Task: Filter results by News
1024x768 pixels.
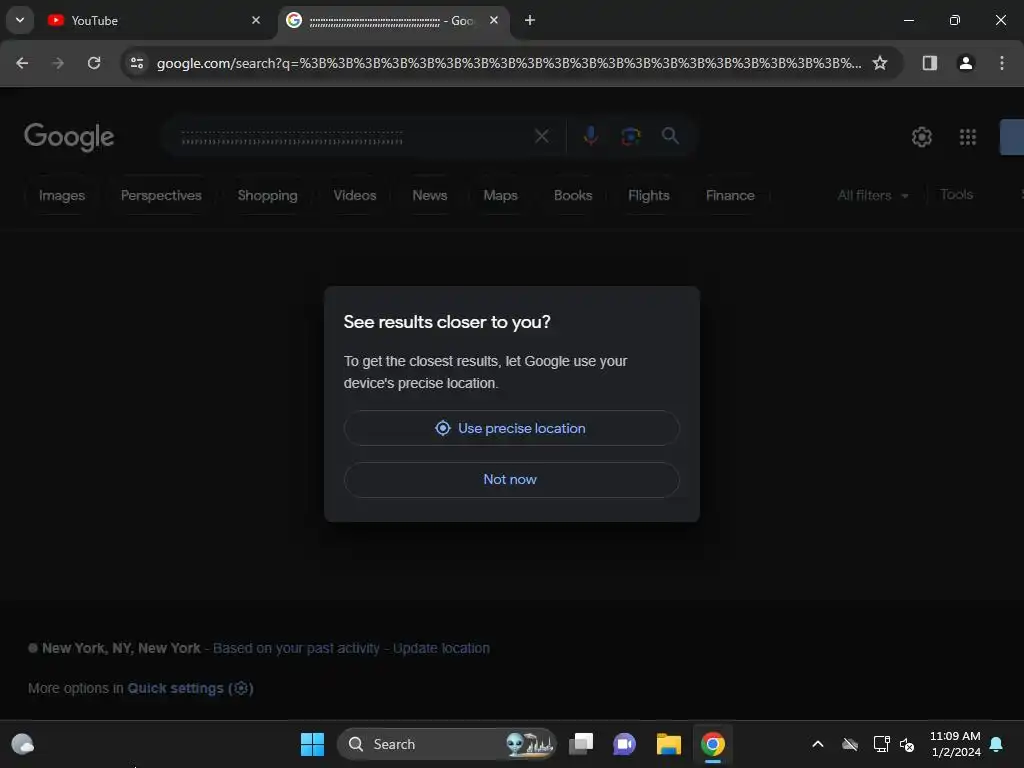Action: click(430, 195)
